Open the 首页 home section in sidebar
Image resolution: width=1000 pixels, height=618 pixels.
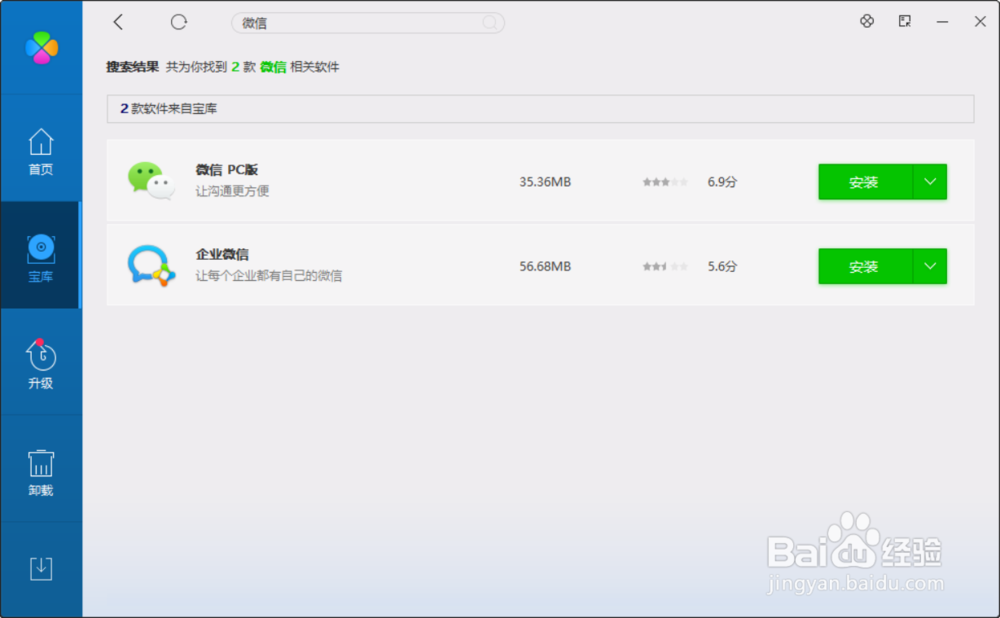tap(40, 148)
